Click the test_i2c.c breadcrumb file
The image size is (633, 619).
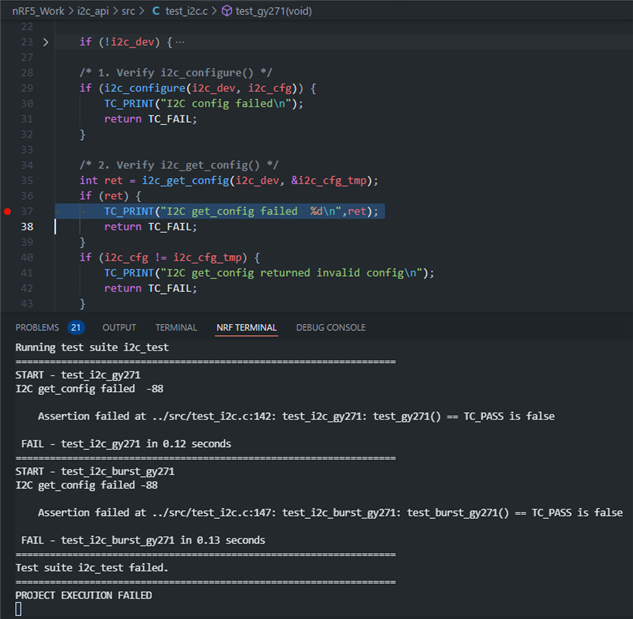click(x=186, y=11)
